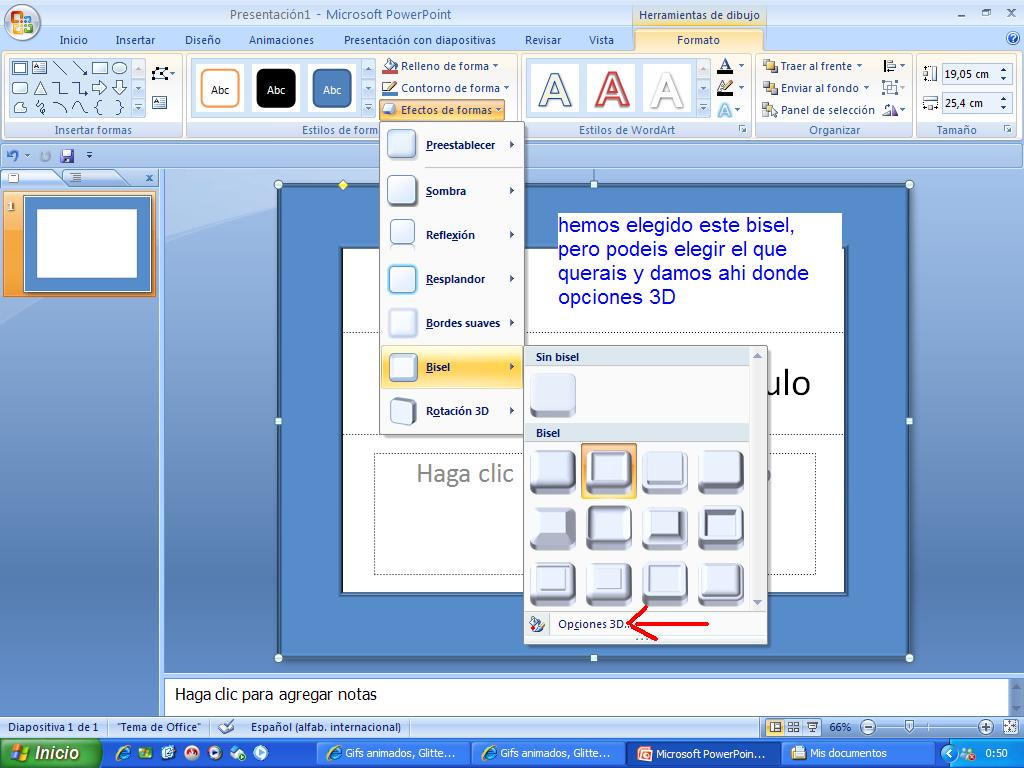
Task: Click the zoom slider handle
Action: point(909,727)
